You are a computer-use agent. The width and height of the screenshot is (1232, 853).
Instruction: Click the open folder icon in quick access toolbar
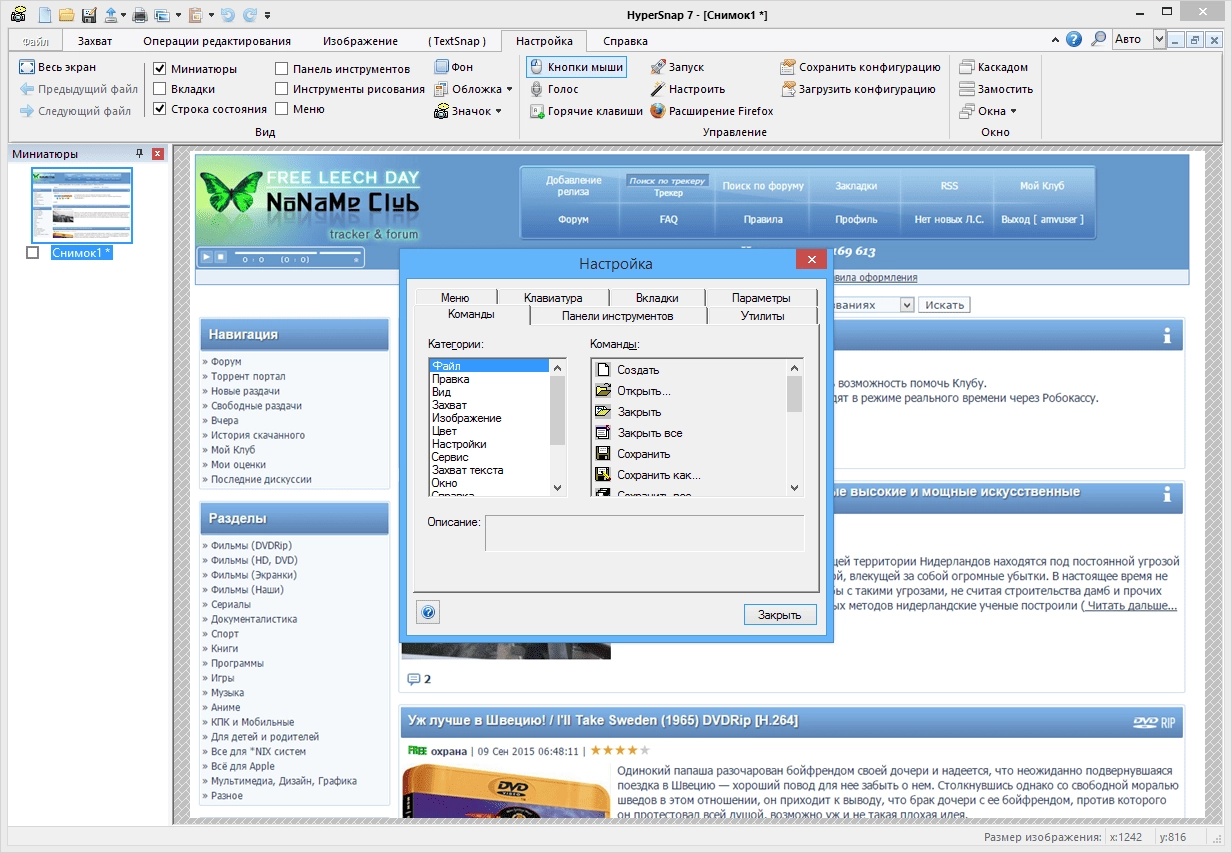(66, 14)
